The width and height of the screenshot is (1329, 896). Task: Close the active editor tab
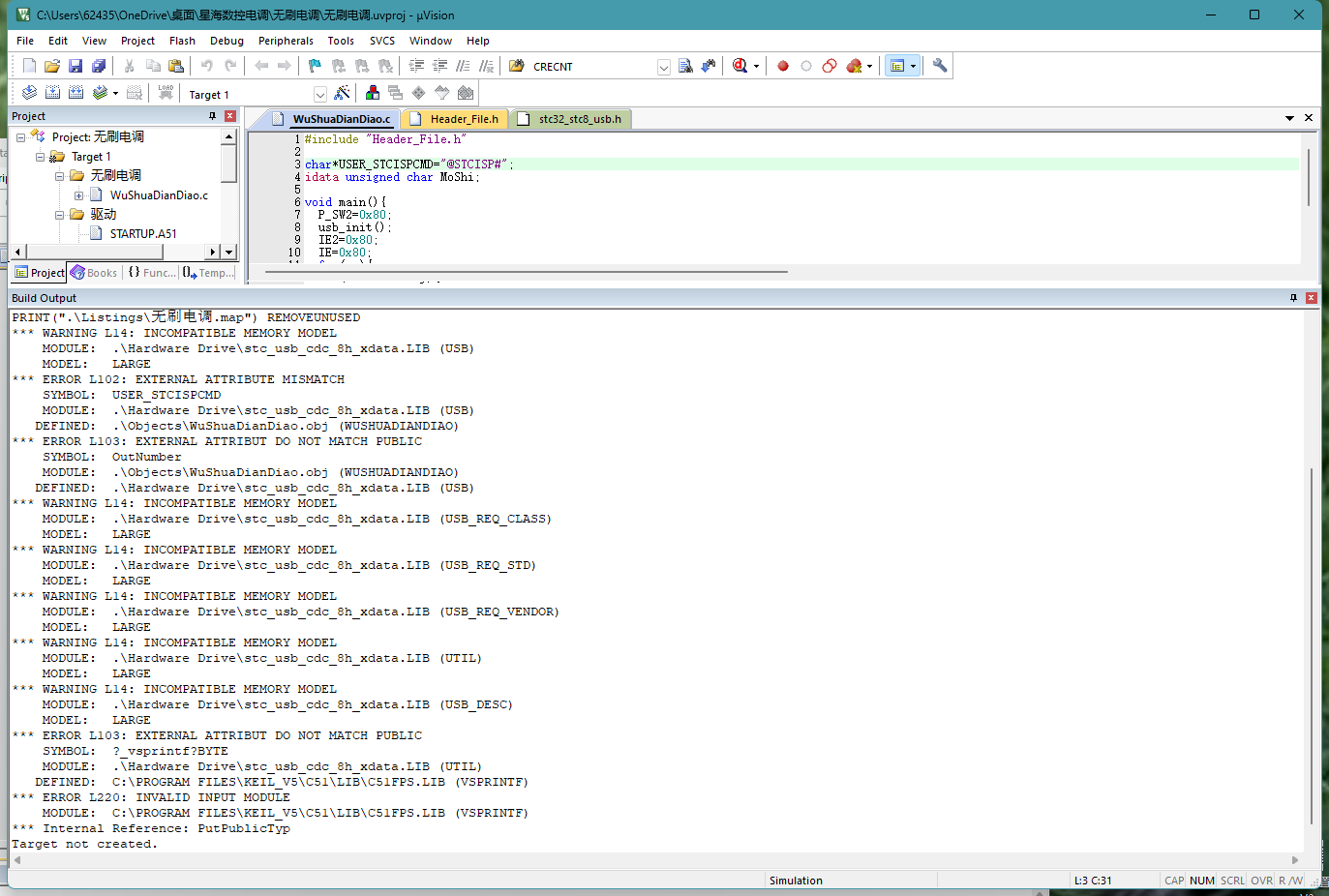click(1309, 118)
